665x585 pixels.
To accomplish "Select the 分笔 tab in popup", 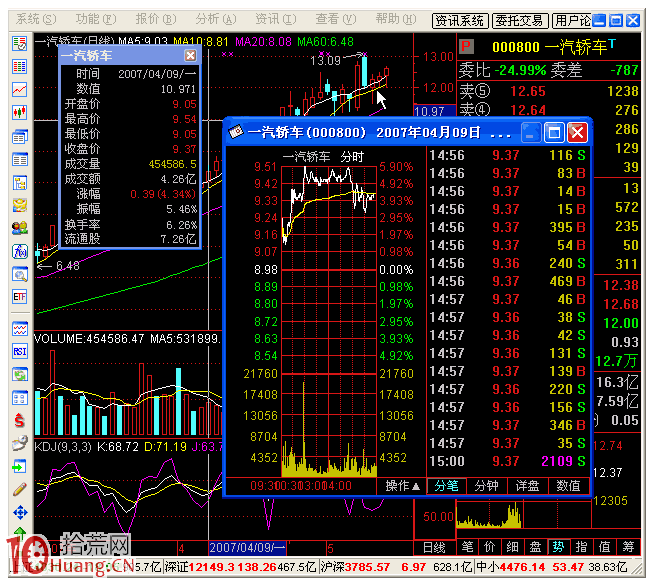I will [x=447, y=486].
